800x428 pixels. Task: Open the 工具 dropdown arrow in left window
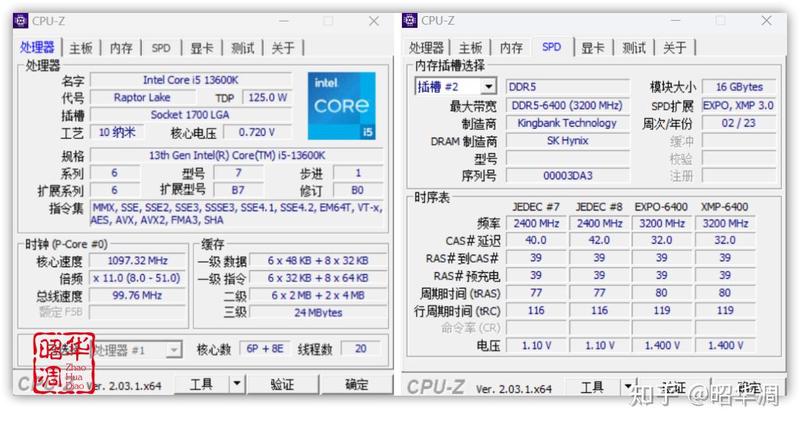coord(237,383)
